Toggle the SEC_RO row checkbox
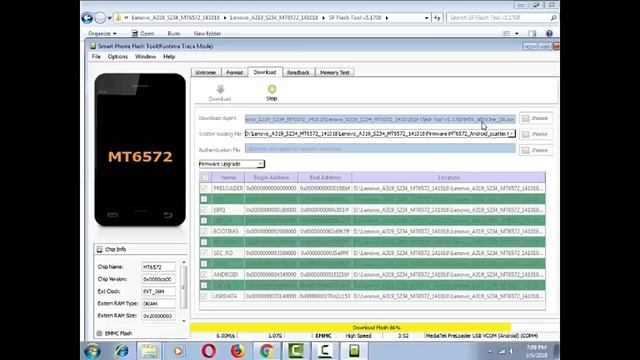Screen dimensions: 640x360 point(204,253)
